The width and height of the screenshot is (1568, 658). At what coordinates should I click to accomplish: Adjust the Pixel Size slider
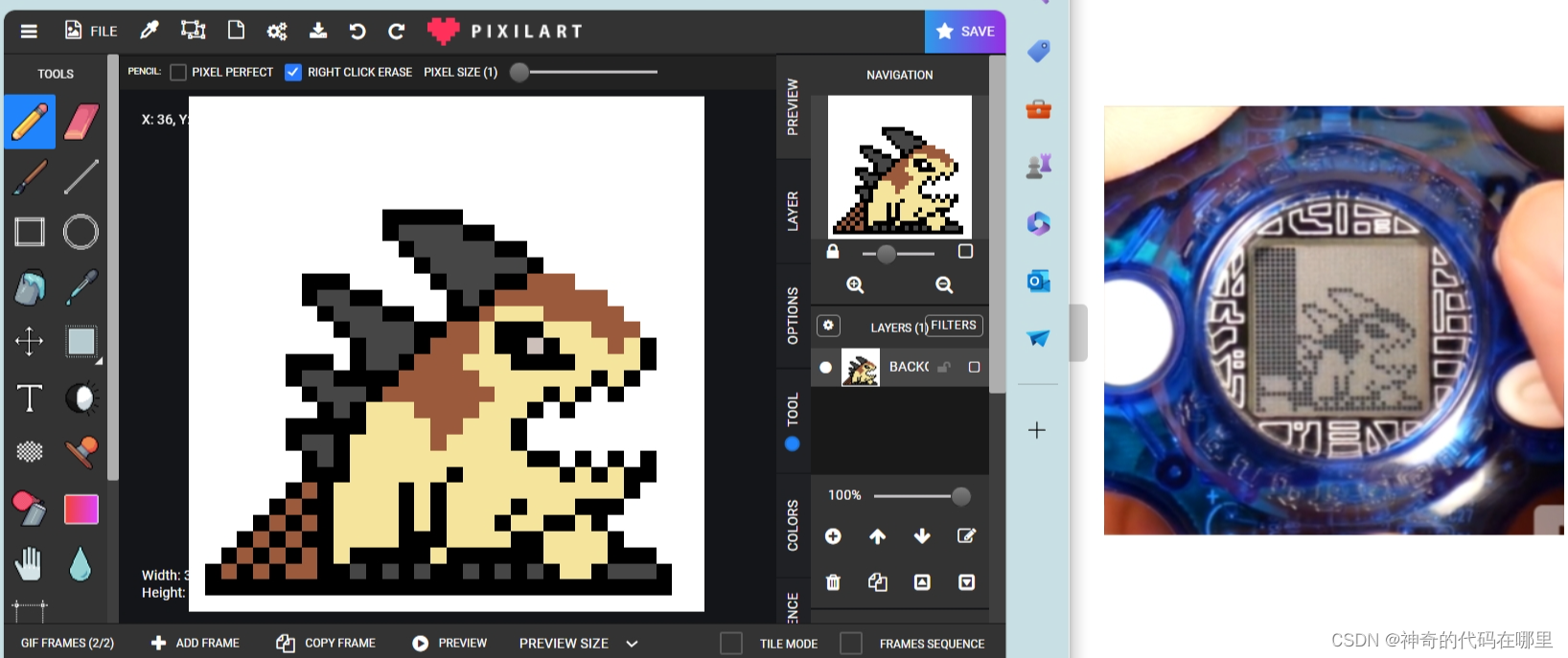pos(585,72)
